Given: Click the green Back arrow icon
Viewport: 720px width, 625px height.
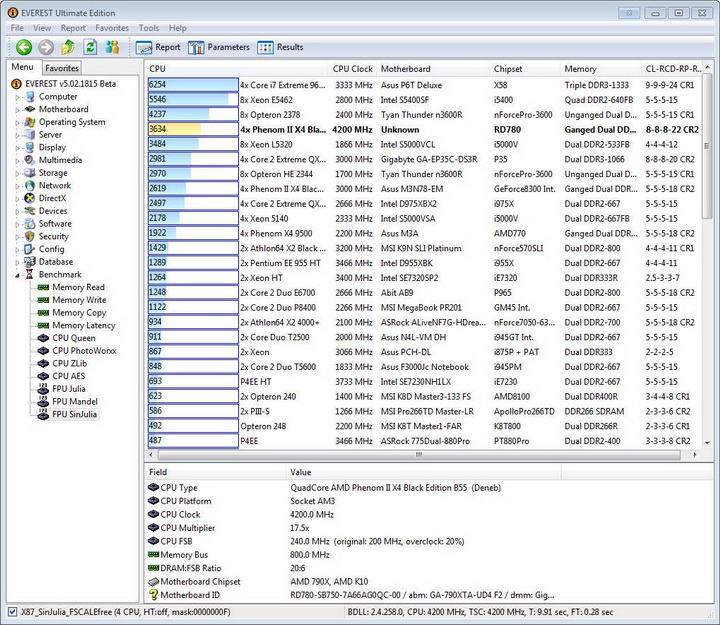Looking at the screenshot, I should 24,47.
